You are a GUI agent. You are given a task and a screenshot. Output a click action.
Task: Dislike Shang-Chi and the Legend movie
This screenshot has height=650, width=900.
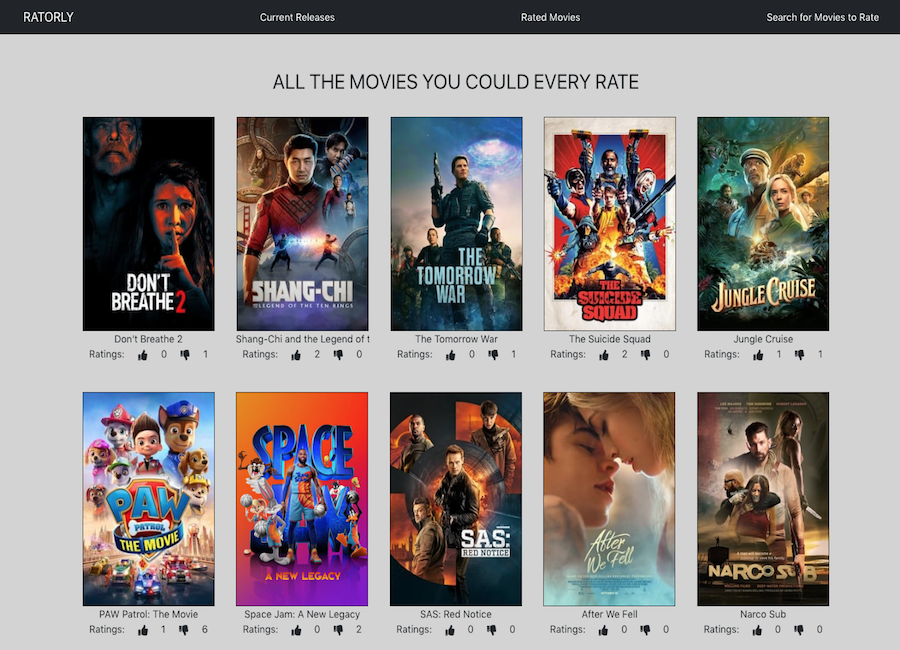tap(339, 355)
